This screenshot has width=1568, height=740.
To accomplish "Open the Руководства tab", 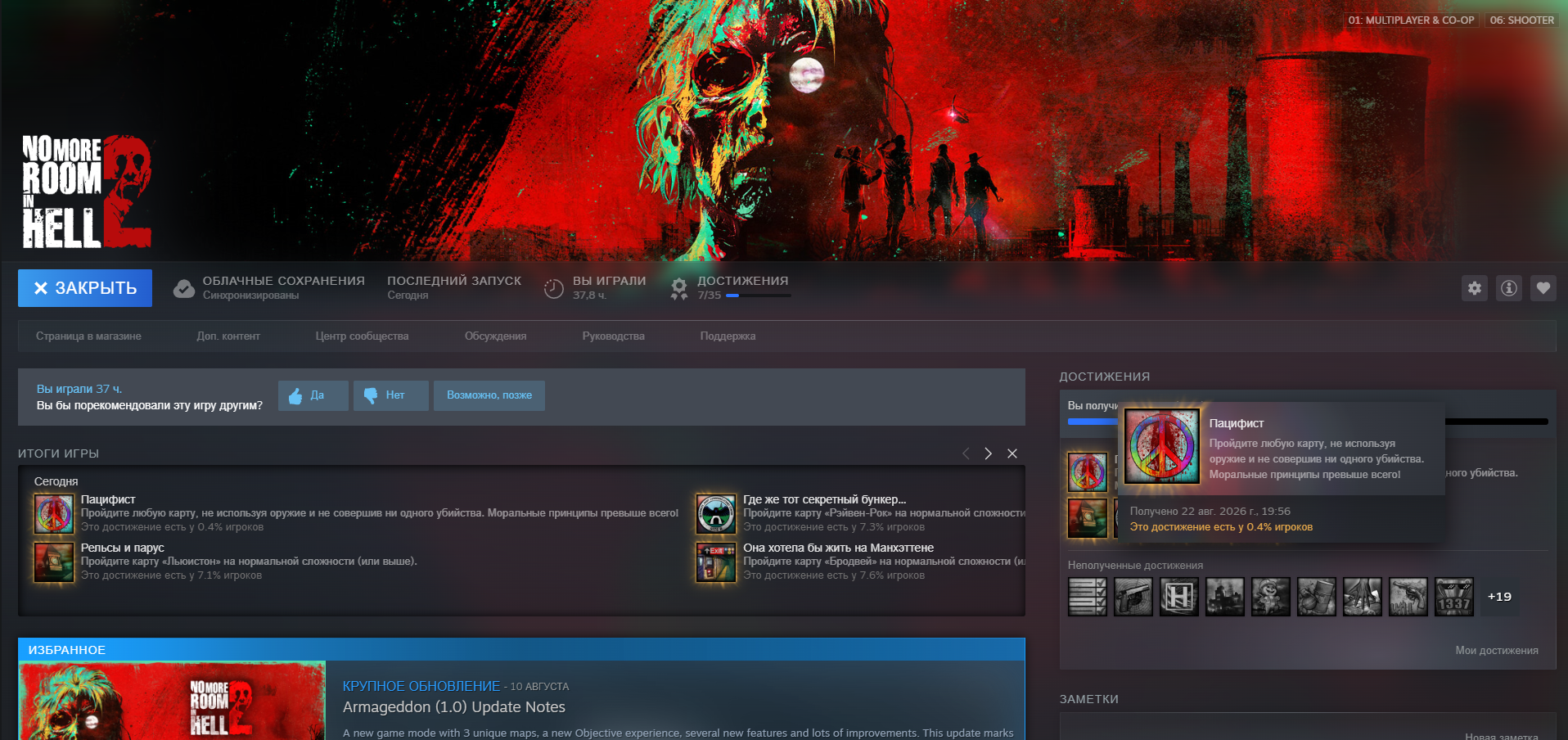I will click(x=614, y=336).
